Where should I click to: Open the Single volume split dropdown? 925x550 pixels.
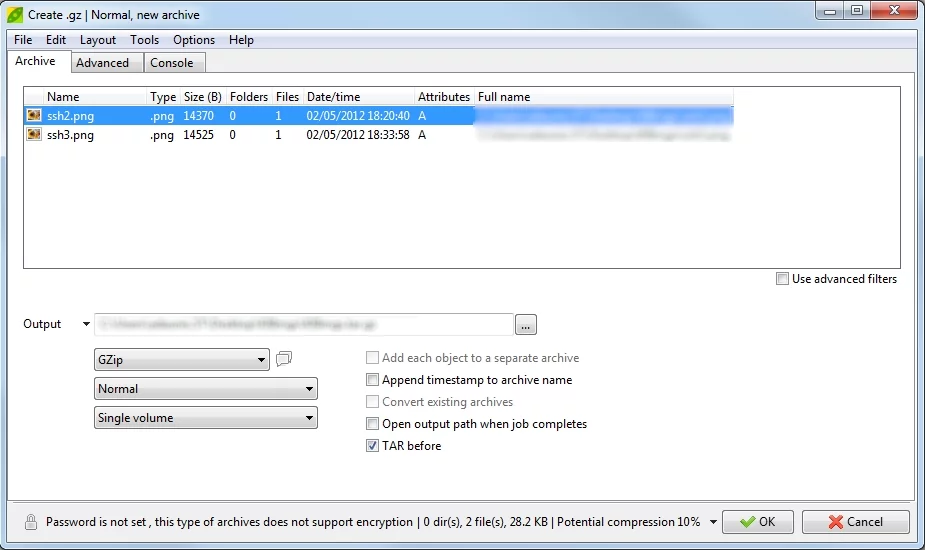pyautogui.click(x=206, y=418)
